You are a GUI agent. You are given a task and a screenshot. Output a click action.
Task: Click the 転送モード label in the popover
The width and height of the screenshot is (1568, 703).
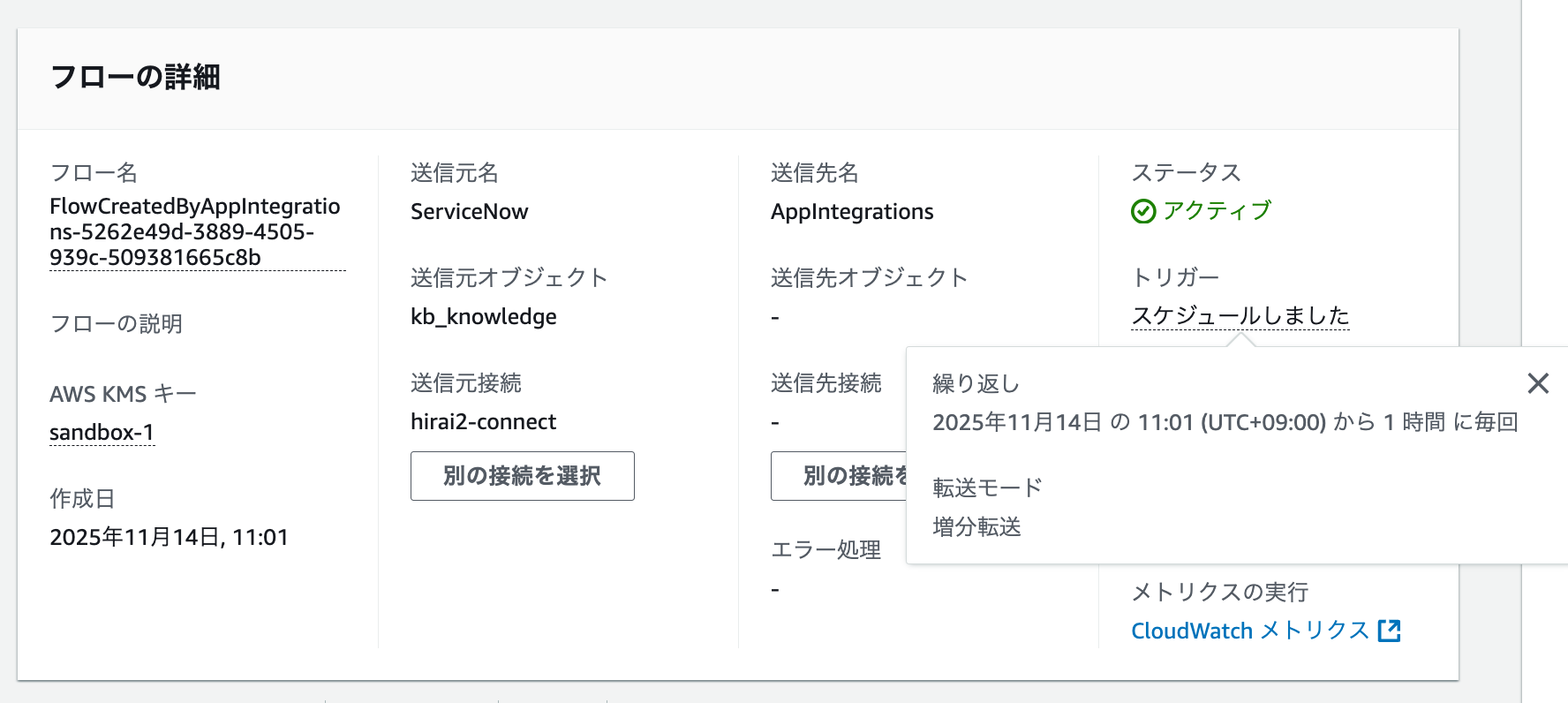coord(987,488)
